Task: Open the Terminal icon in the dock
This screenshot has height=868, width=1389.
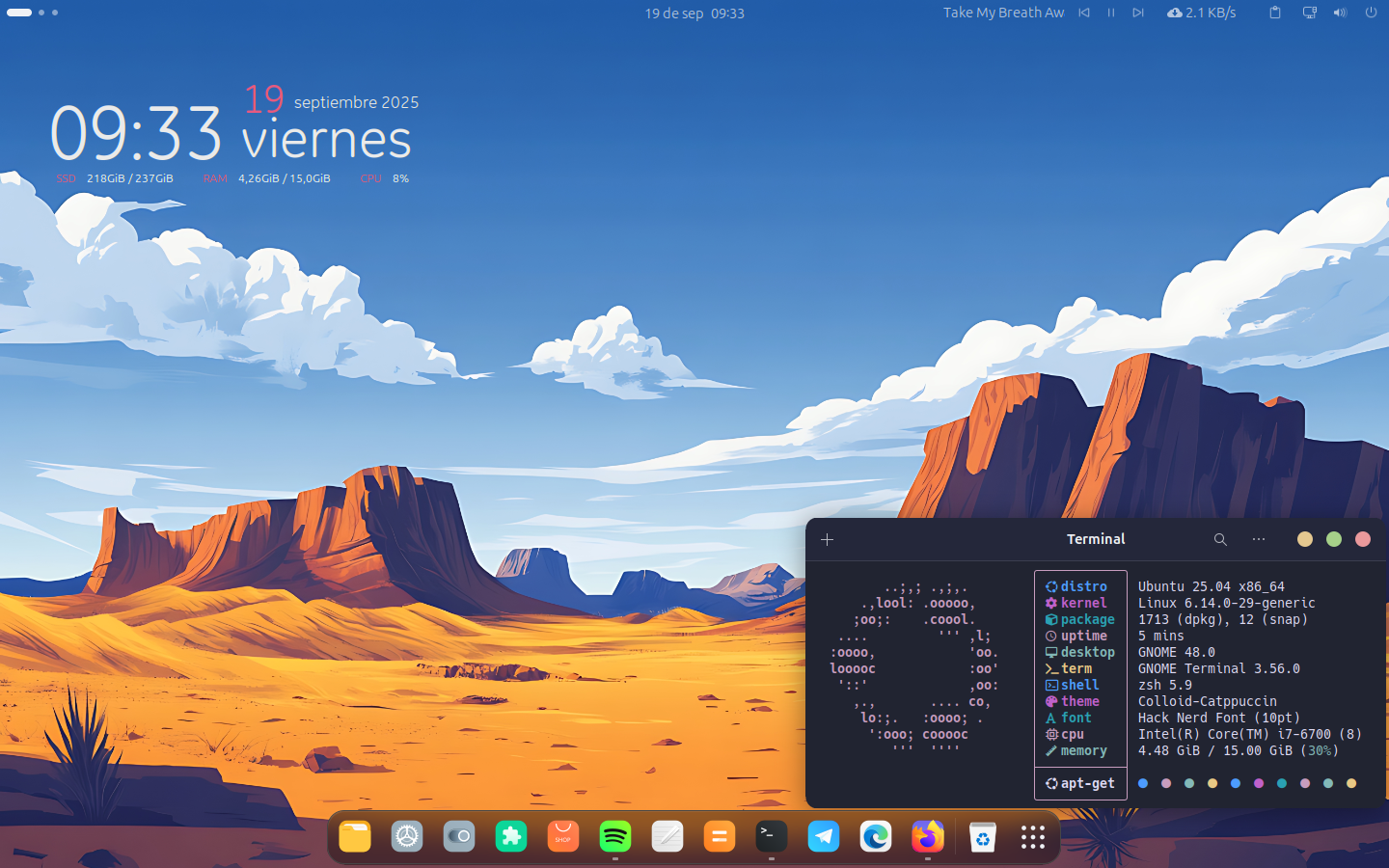Action: (x=771, y=836)
